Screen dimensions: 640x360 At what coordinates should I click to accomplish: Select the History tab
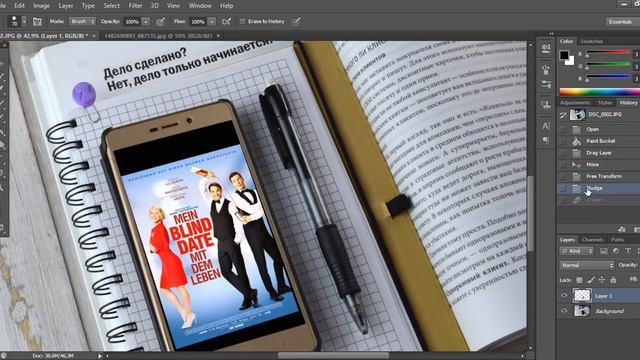pyautogui.click(x=628, y=102)
